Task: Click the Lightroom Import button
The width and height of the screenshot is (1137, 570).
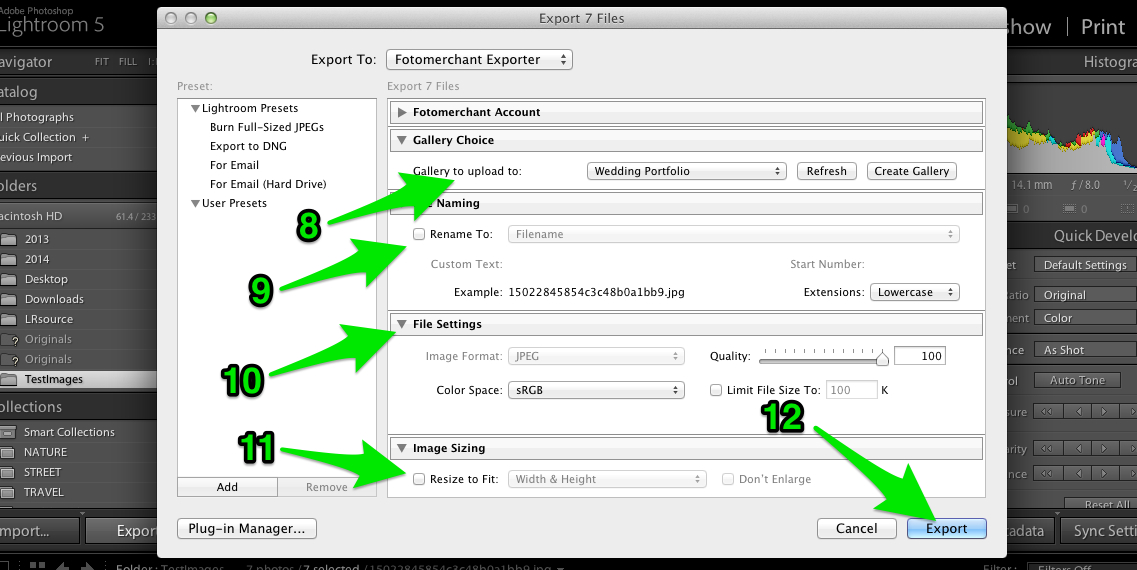Action: click(39, 531)
